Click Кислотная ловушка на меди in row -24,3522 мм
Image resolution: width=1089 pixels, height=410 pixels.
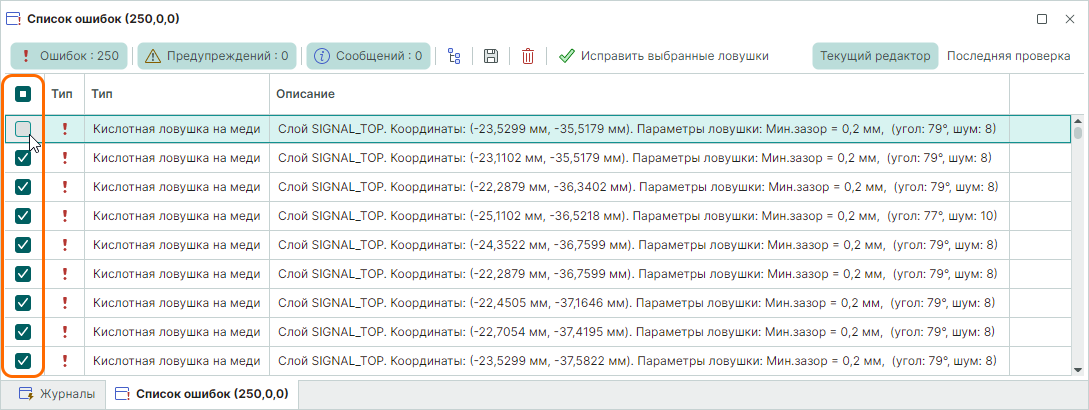(176, 245)
